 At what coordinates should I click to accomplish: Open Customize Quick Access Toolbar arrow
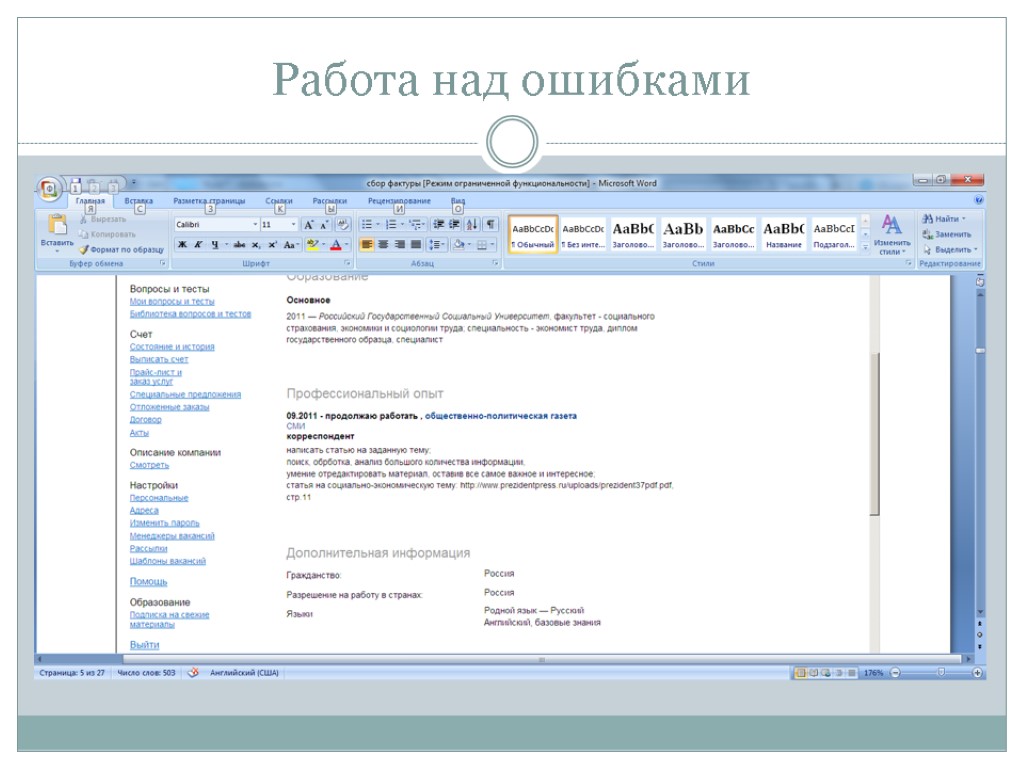coord(134,182)
